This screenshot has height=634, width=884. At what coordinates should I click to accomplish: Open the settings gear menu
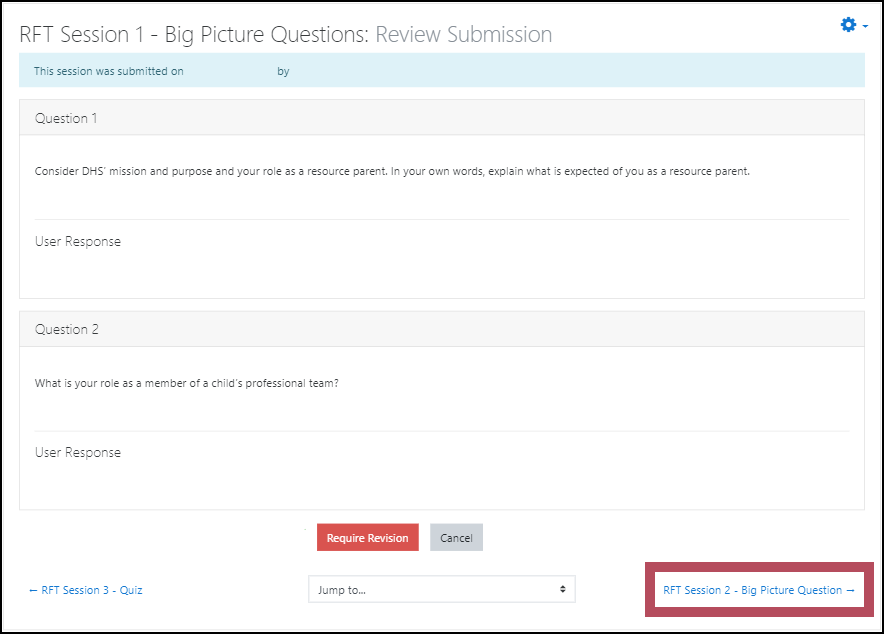coord(848,25)
